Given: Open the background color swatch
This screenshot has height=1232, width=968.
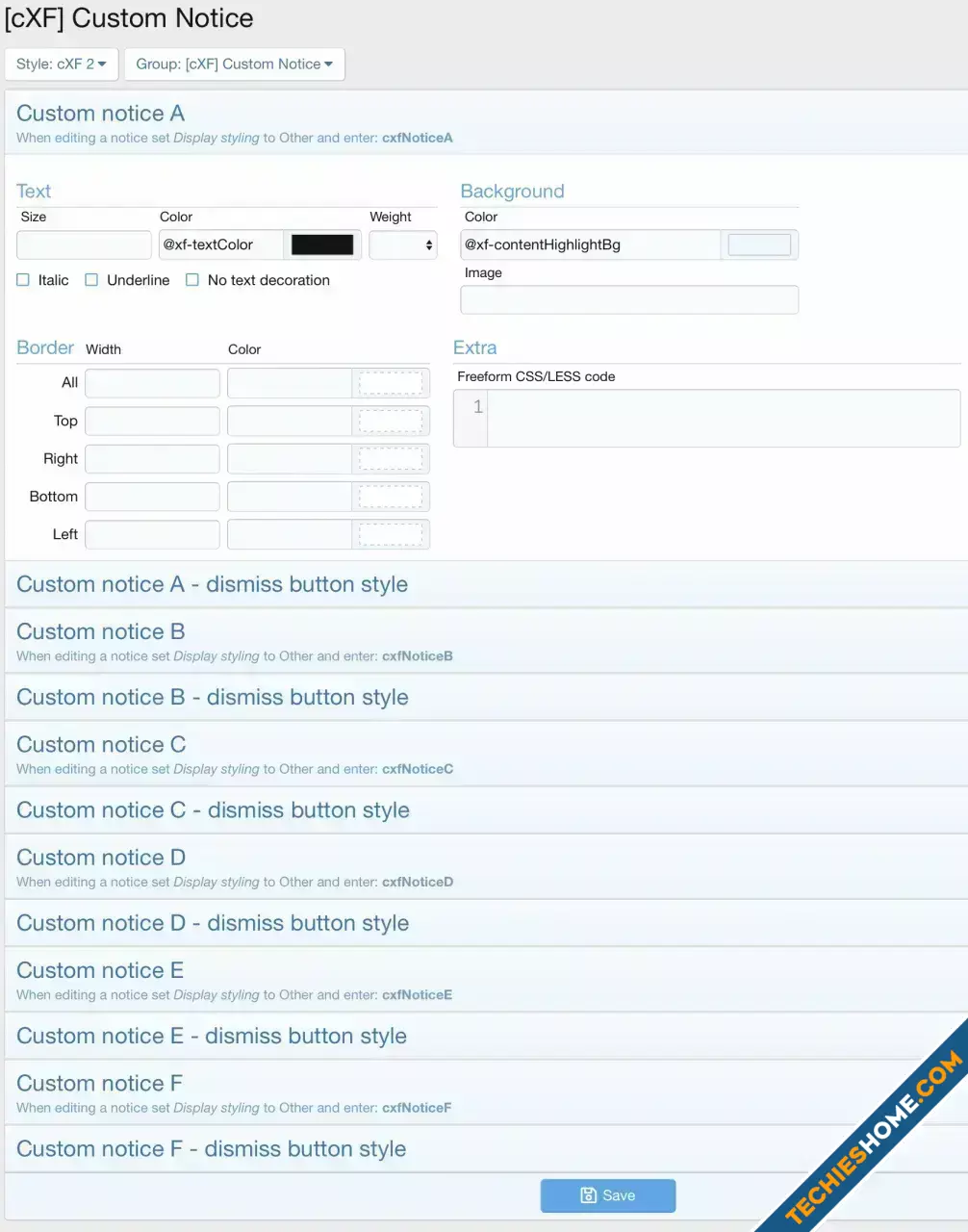Looking at the screenshot, I should pos(759,244).
